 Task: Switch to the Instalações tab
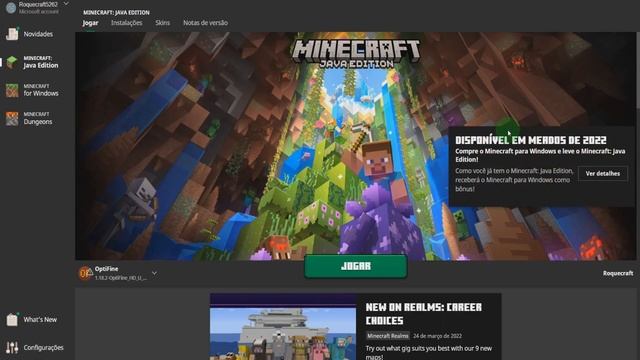click(127, 23)
